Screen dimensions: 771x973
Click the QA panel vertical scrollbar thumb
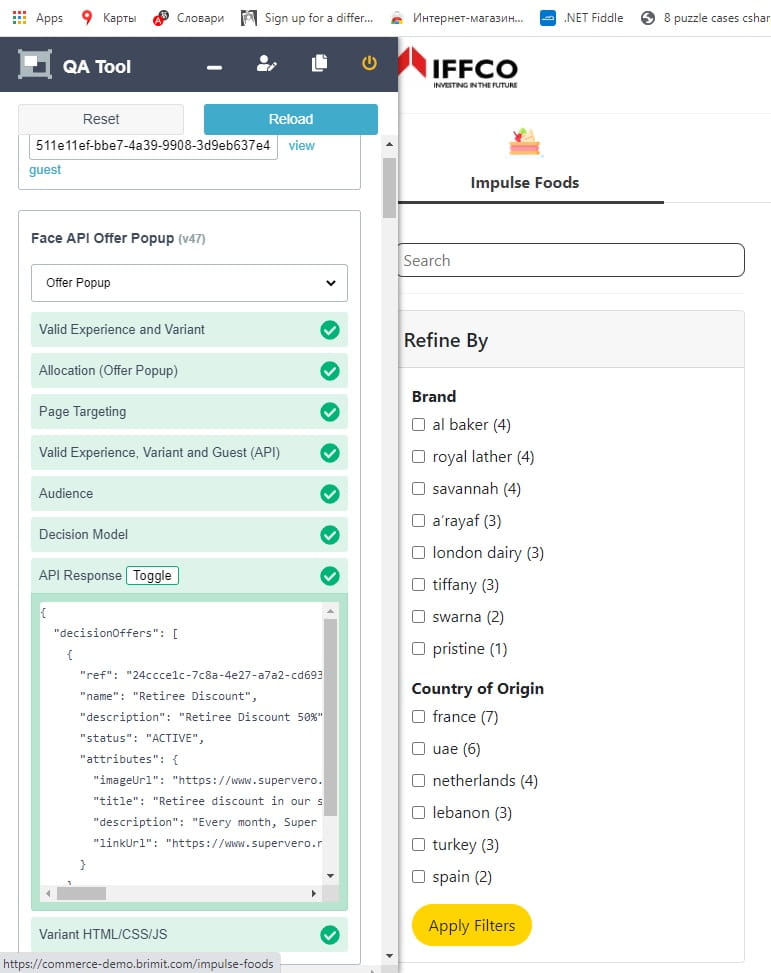[x=389, y=187]
